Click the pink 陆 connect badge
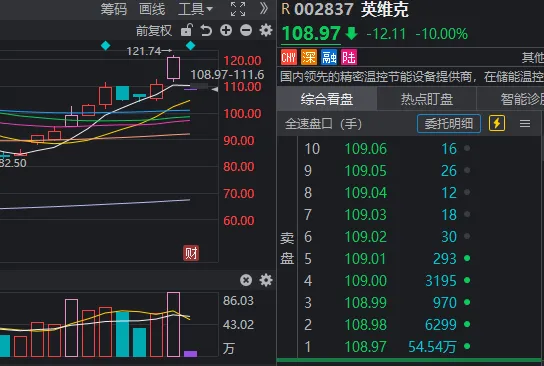The image size is (544, 366). [349, 57]
